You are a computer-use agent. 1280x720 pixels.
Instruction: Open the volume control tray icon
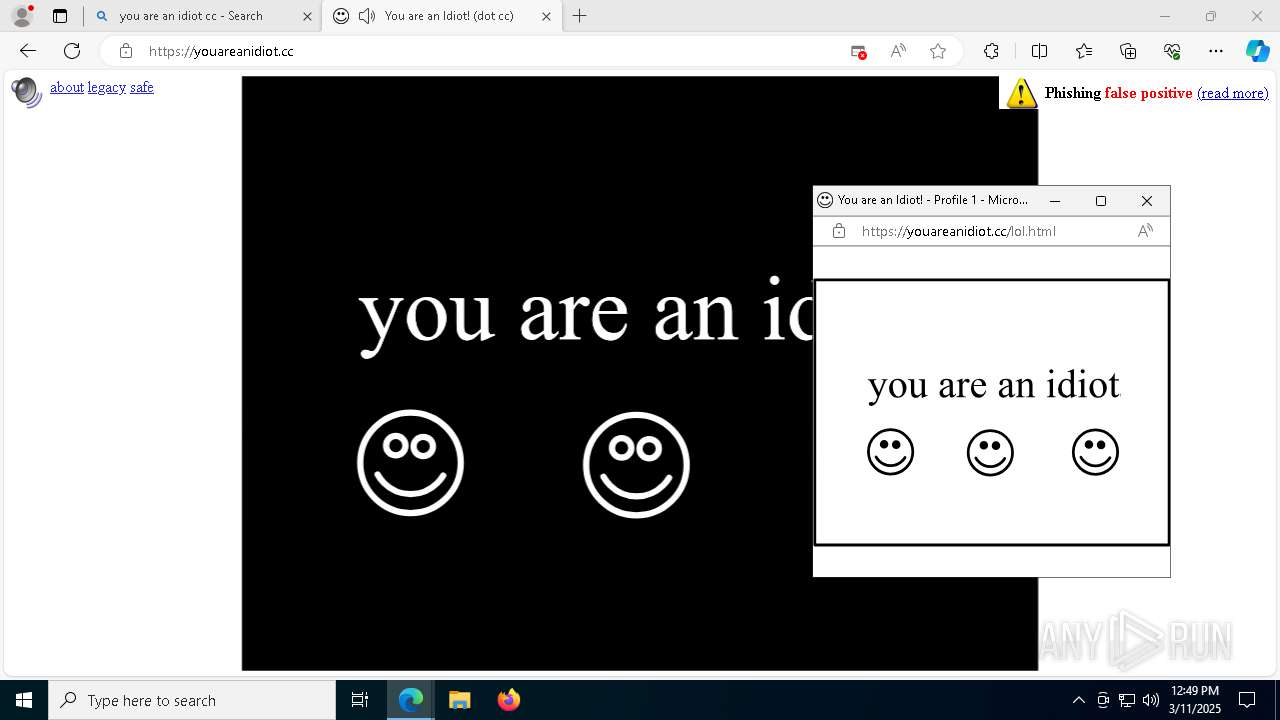coord(1150,700)
